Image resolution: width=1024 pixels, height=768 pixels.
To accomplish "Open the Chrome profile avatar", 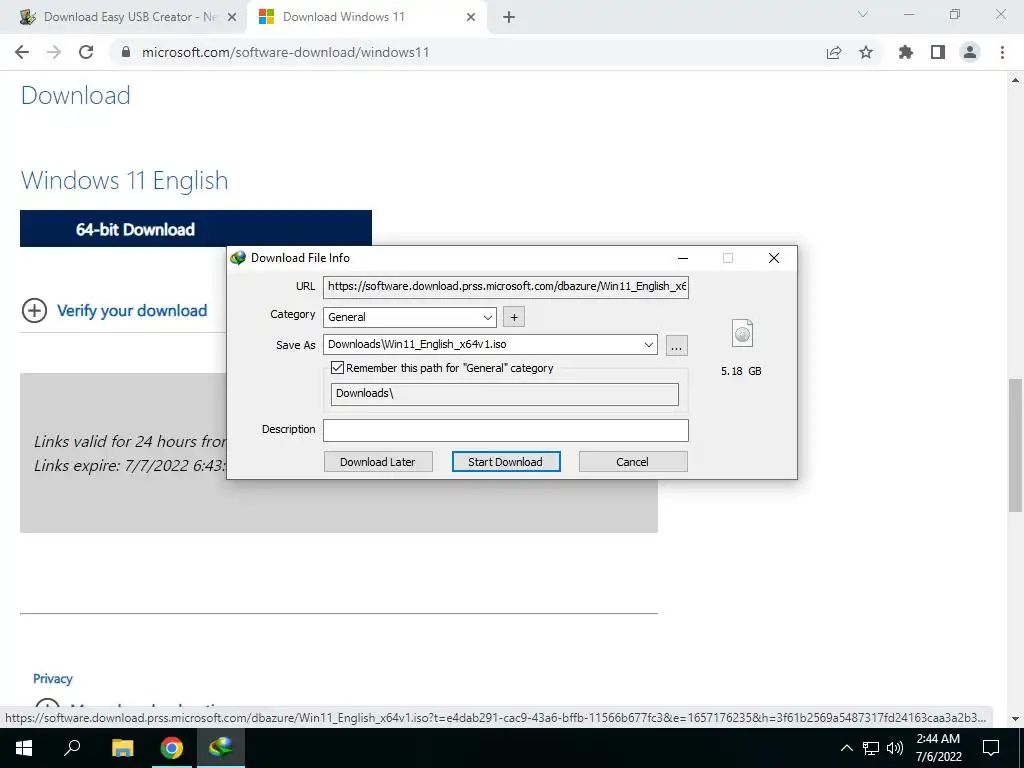I will coord(970,52).
